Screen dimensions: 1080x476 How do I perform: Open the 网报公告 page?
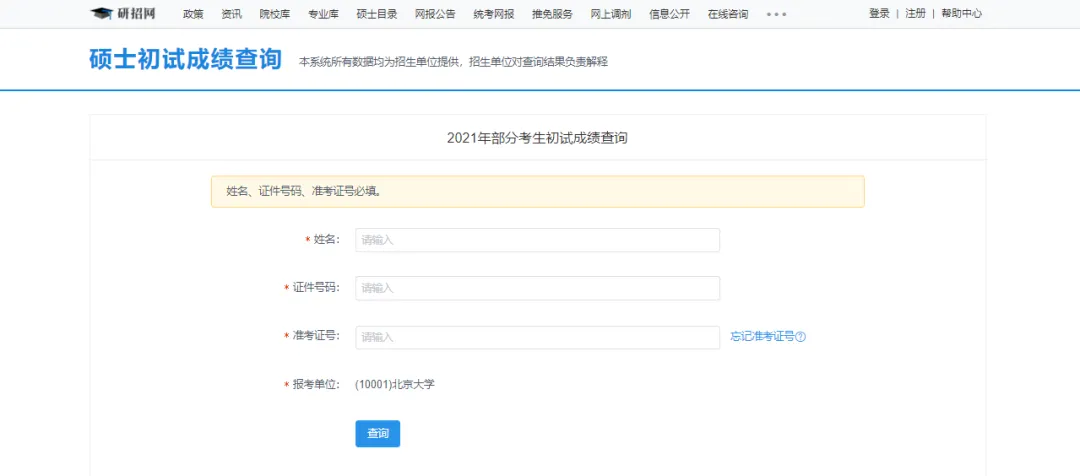(x=435, y=14)
